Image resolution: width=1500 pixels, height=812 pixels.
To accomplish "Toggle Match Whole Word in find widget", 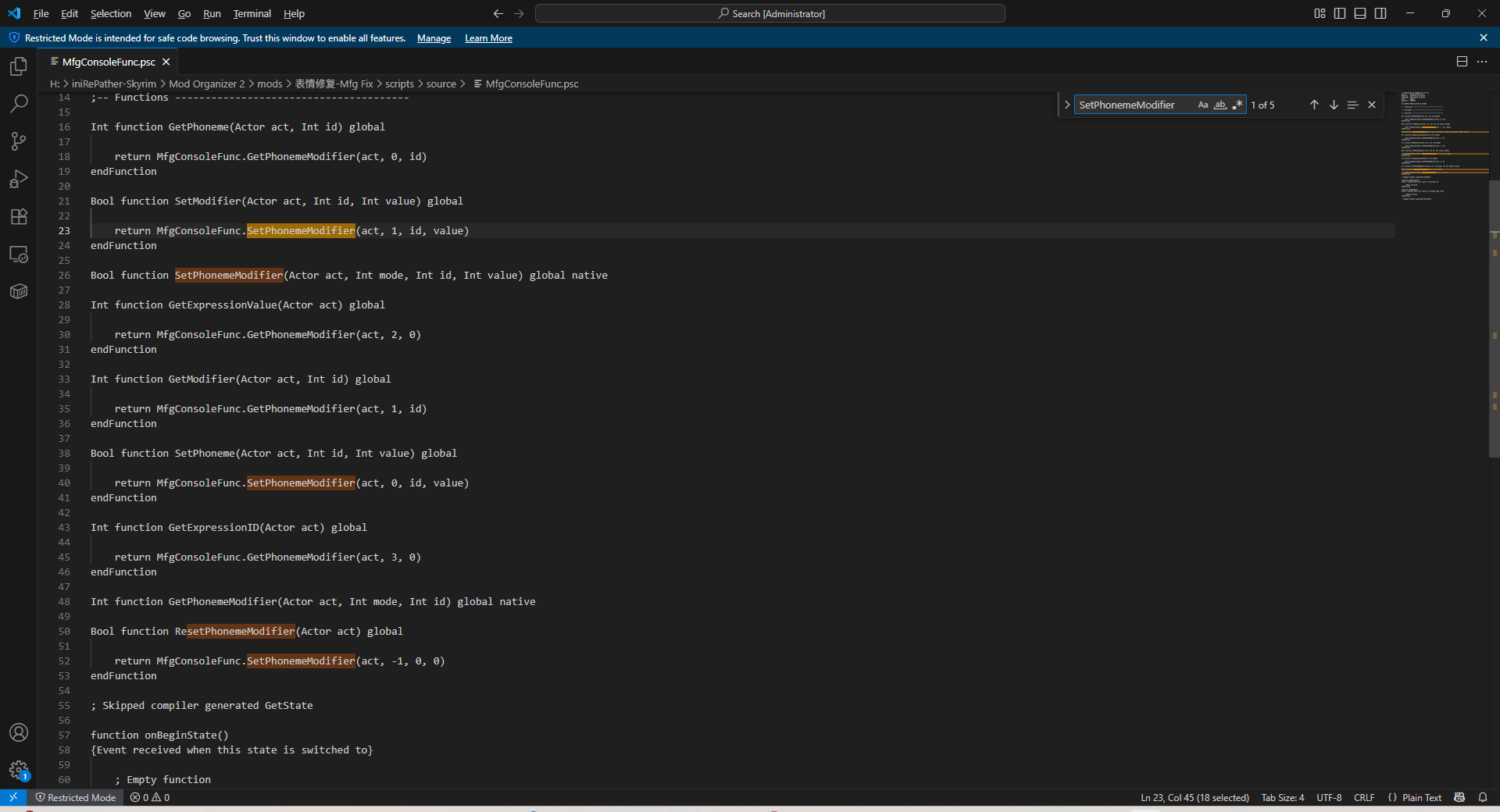I will click(1220, 105).
